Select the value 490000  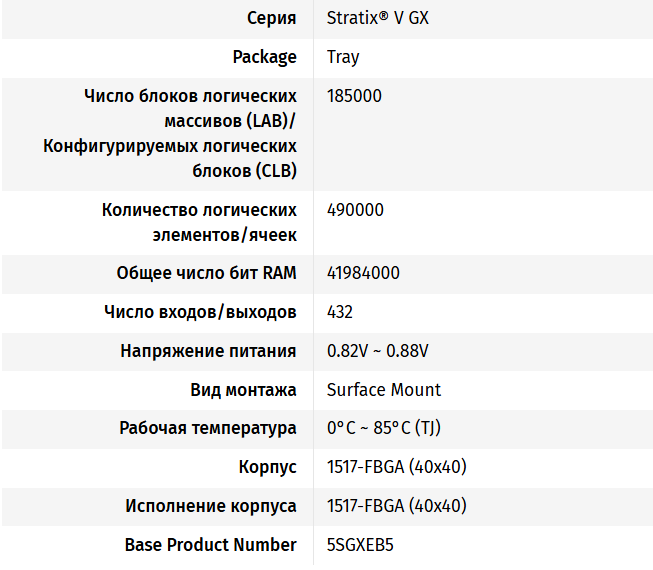pyautogui.click(x=355, y=210)
